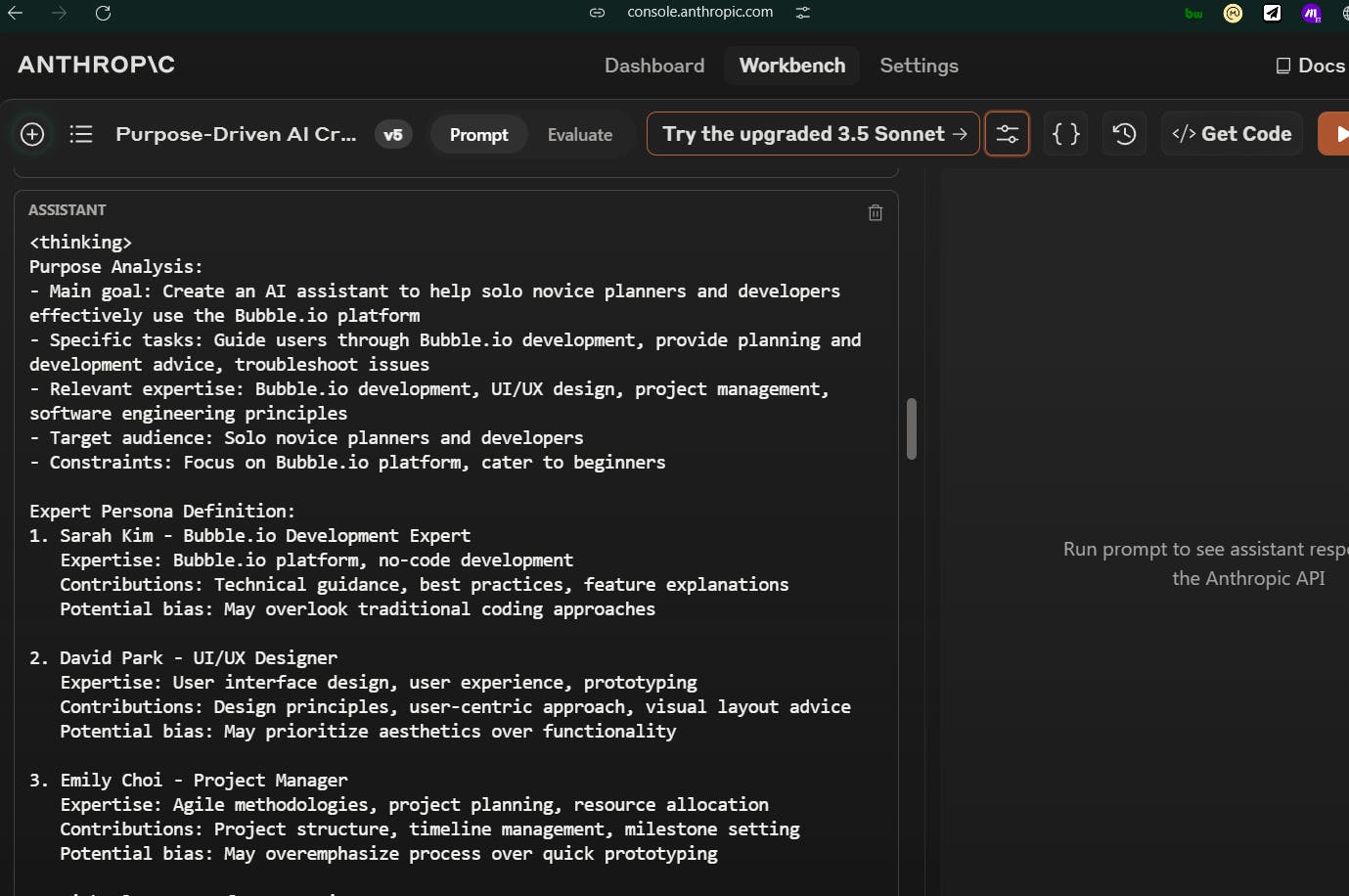Click the Purpose-Driven AI Cr... prompt title
The image size is (1349, 896).
236,134
